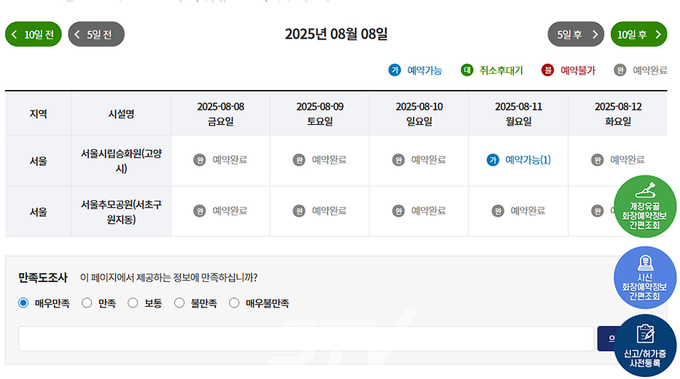Go back with 5일 전 button

tap(96, 34)
